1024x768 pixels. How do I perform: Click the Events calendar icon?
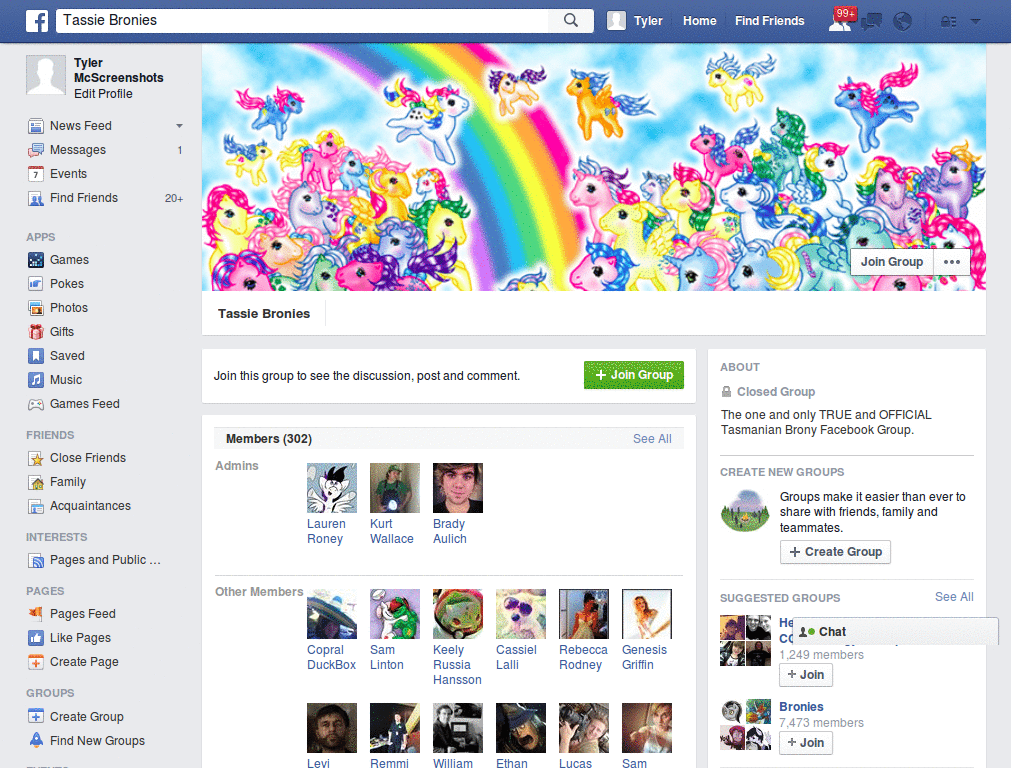click(x=36, y=174)
